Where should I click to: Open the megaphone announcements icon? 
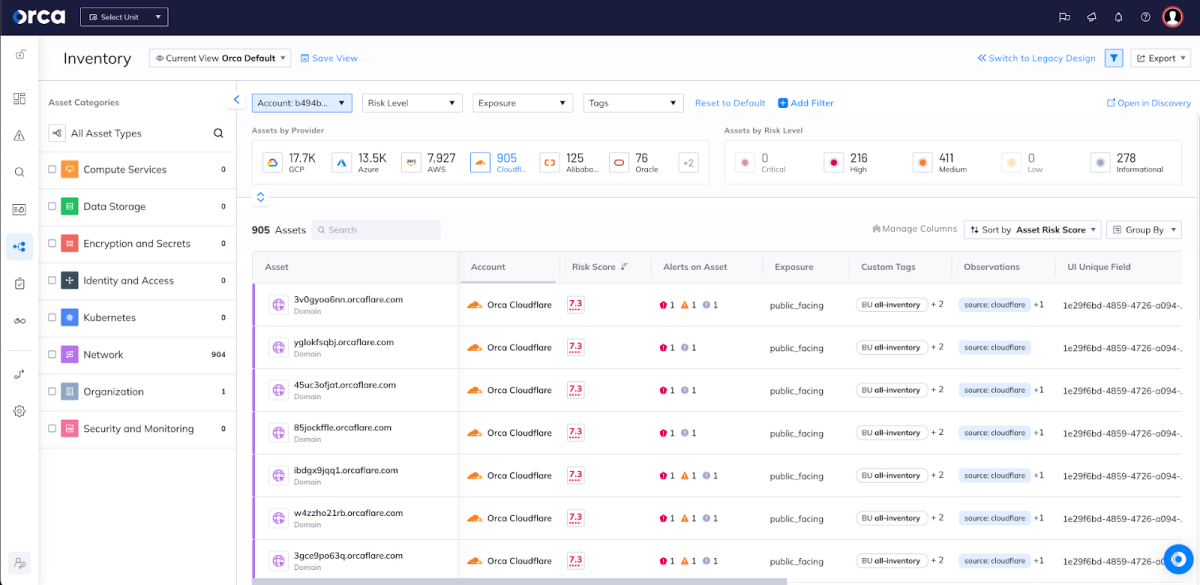1091,17
